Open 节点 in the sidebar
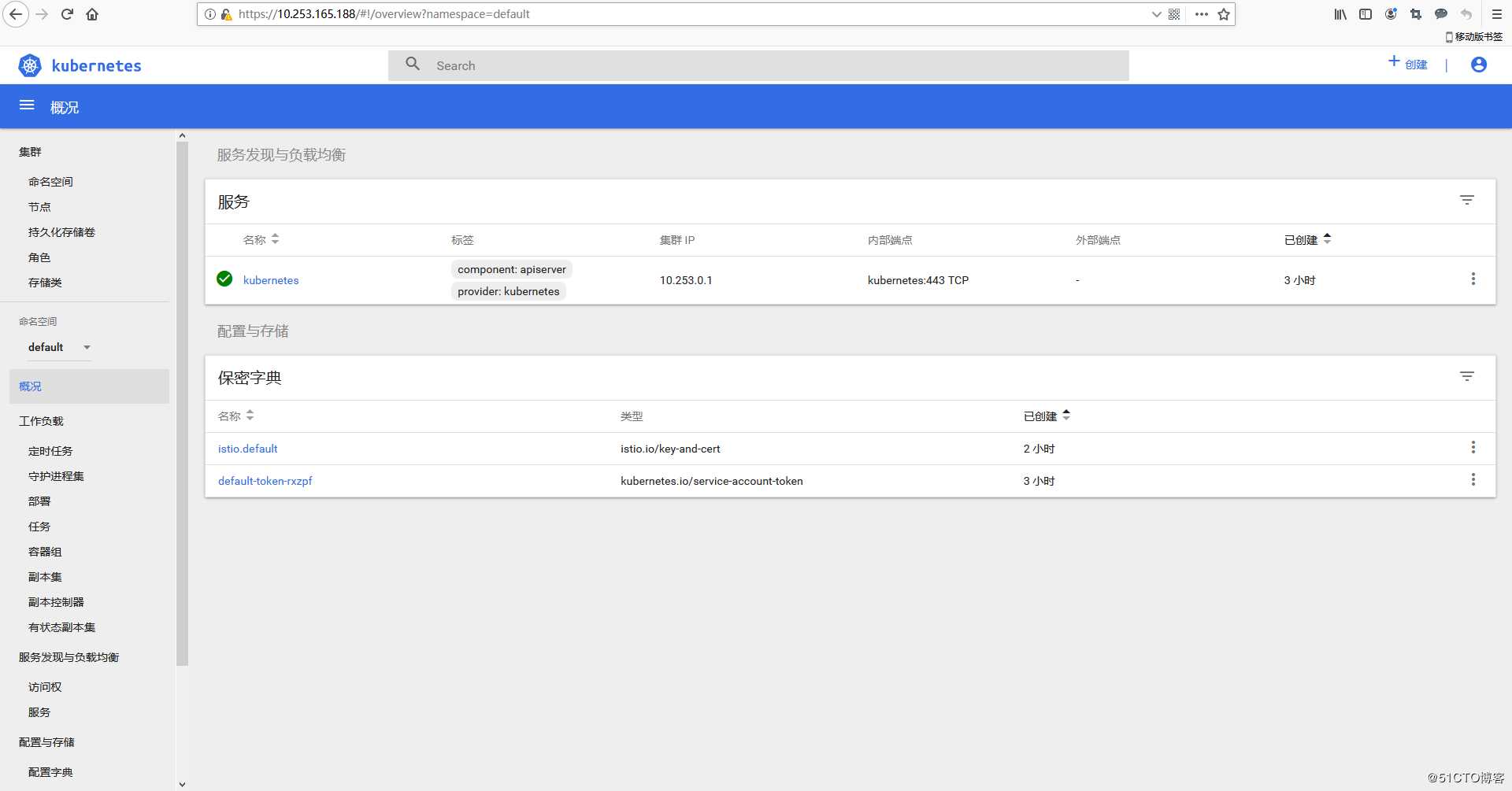This screenshot has width=1512, height=791. point(39,207)
